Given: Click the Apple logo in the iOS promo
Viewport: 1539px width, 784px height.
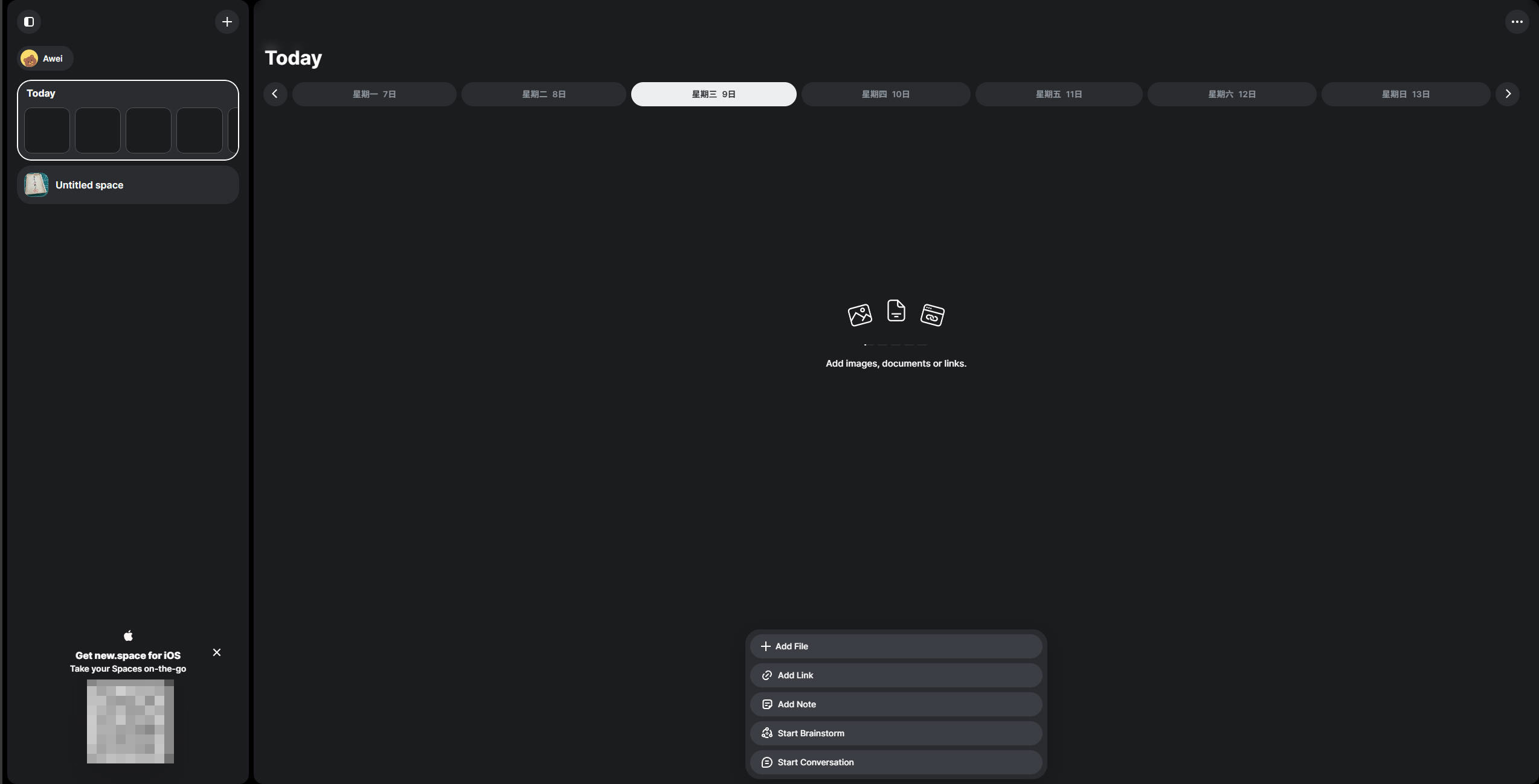Looking at the screenshot, I should pos(128,635).
